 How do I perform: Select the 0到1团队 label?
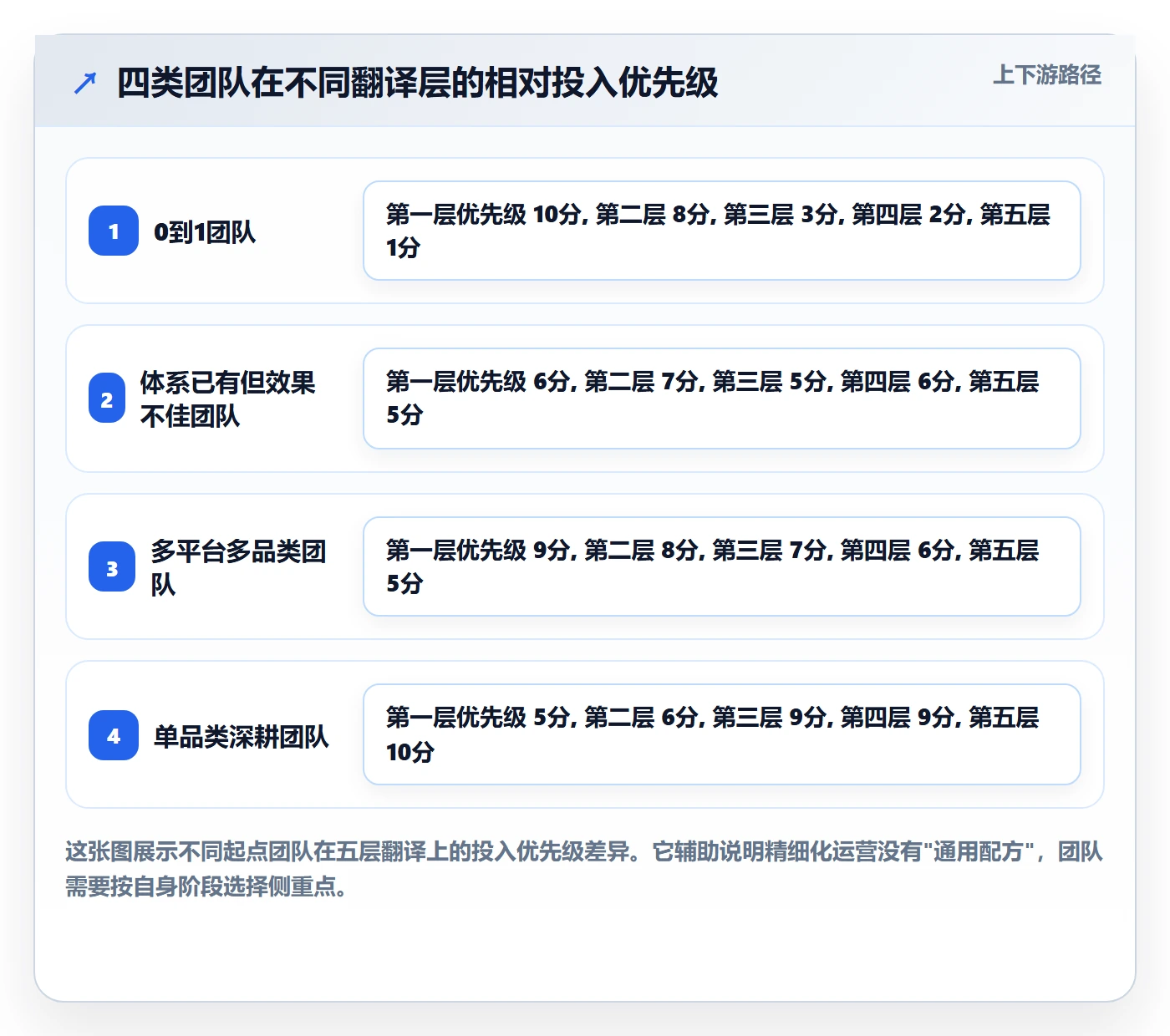[205, 231]
